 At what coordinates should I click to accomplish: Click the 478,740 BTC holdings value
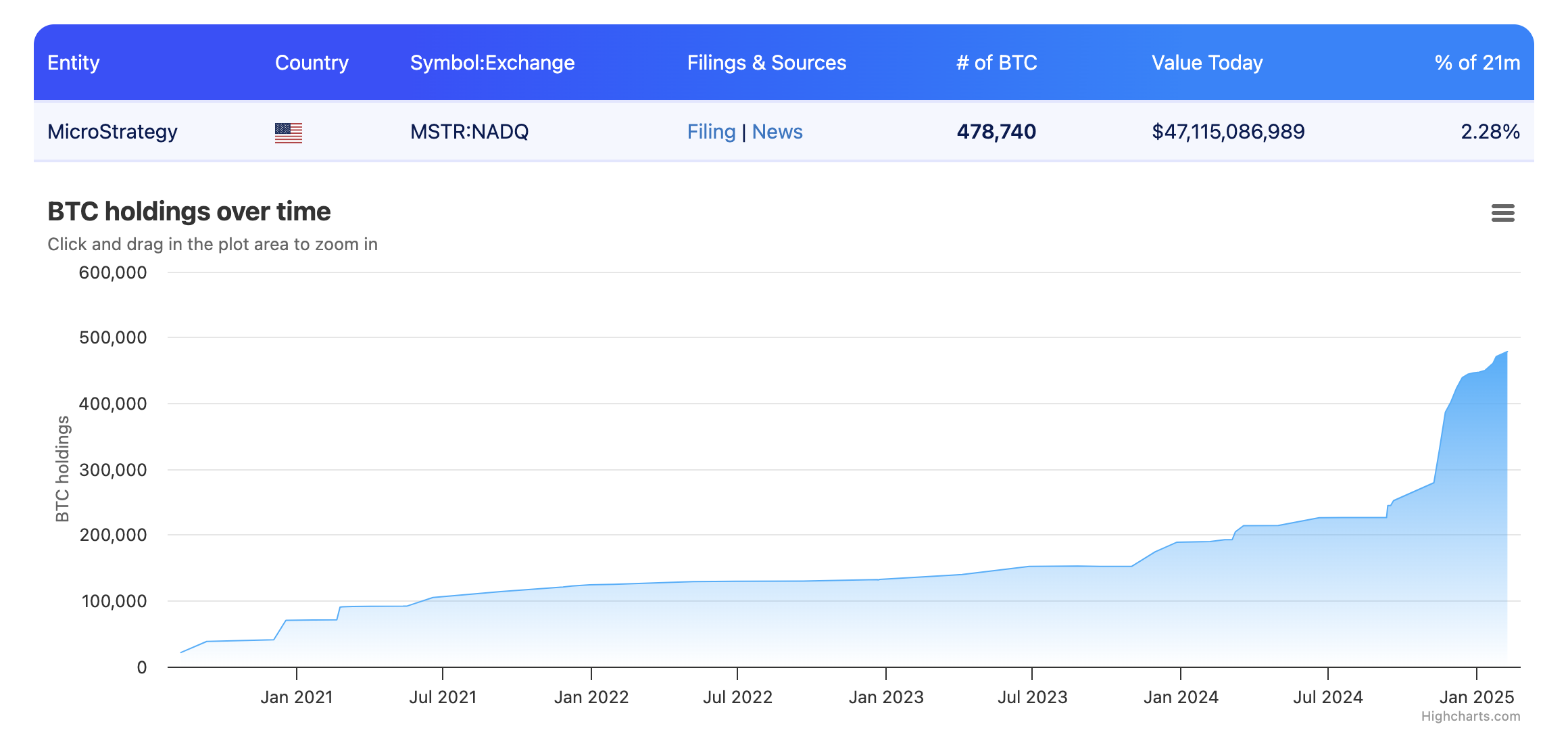pos(996,132)
